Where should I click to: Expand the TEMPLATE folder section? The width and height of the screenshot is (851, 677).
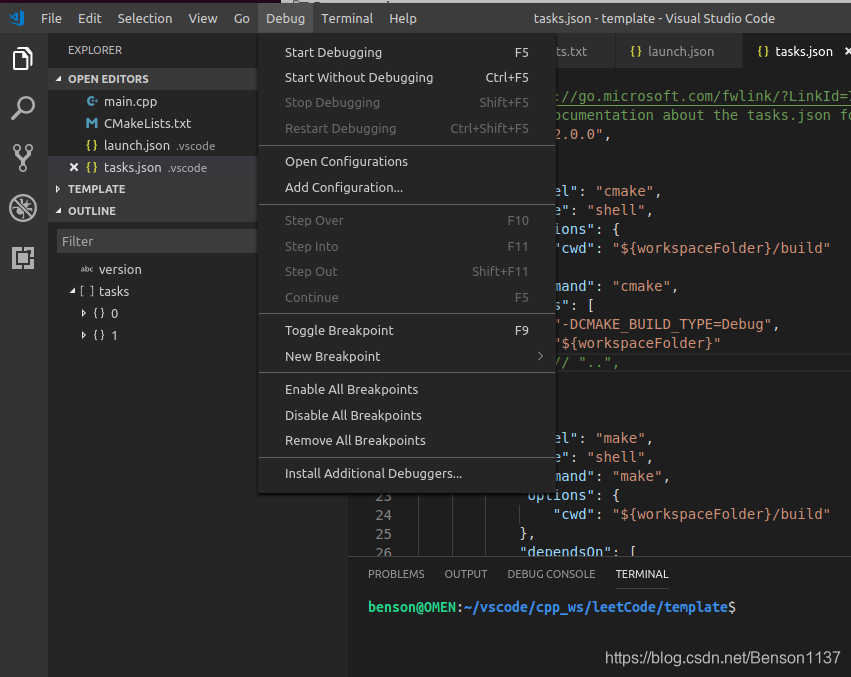58,189
